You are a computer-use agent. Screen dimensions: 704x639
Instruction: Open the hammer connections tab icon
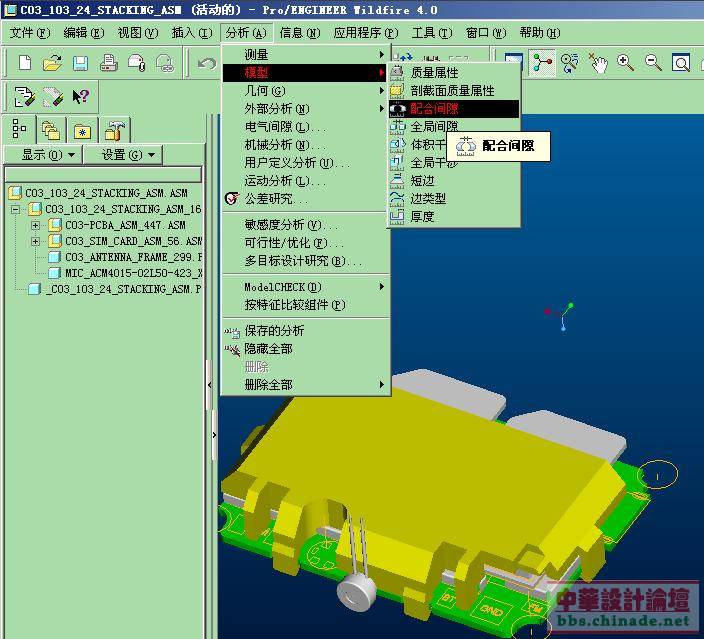[x=114, y=130]
